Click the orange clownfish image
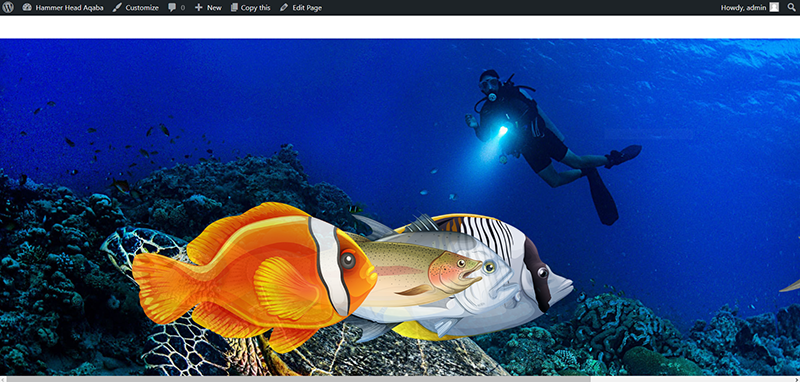 (x=254, y=277)
